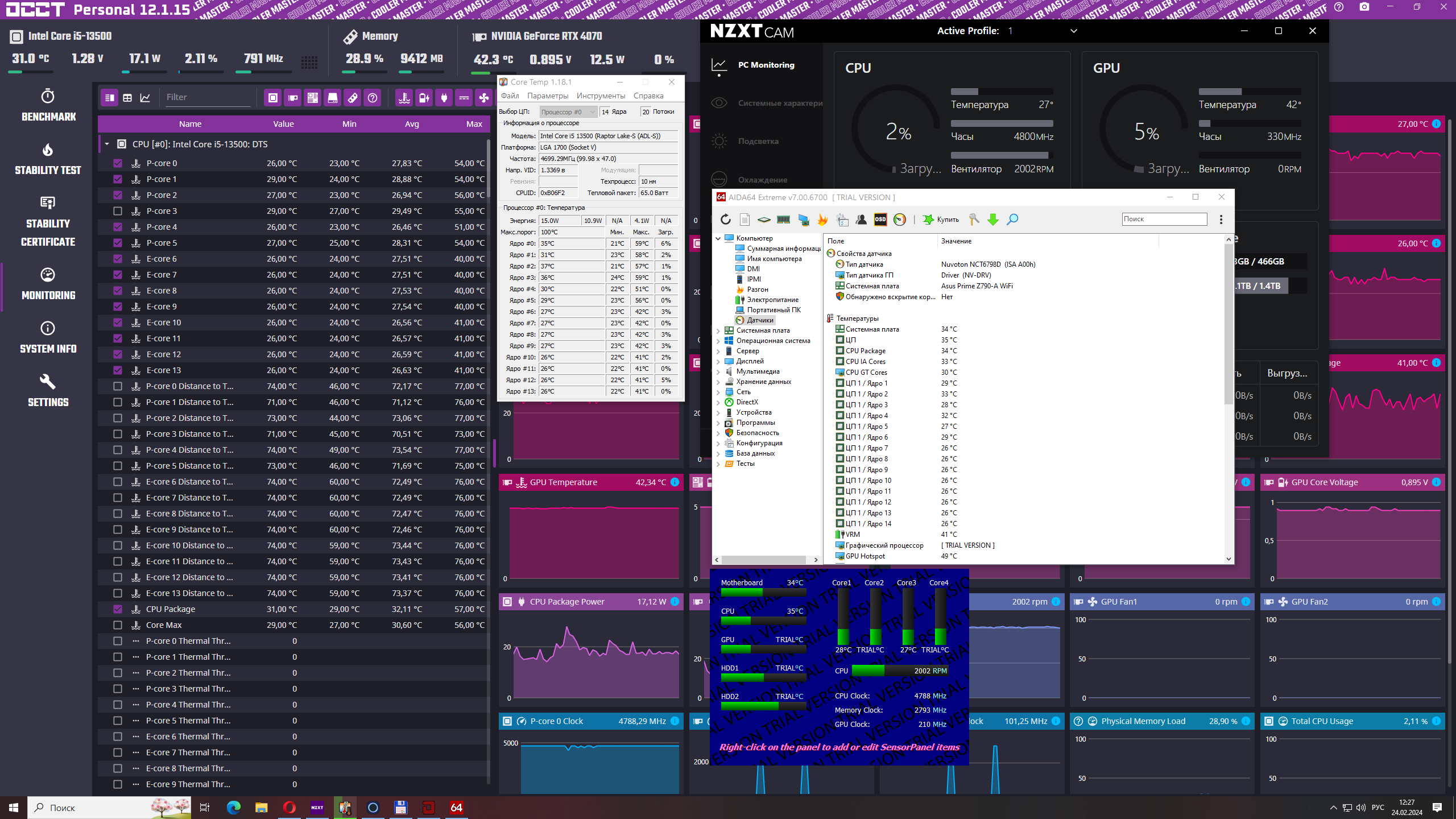Click the Купить button in AIDA64
This screenshot has width=1456, height=819.
941,220
